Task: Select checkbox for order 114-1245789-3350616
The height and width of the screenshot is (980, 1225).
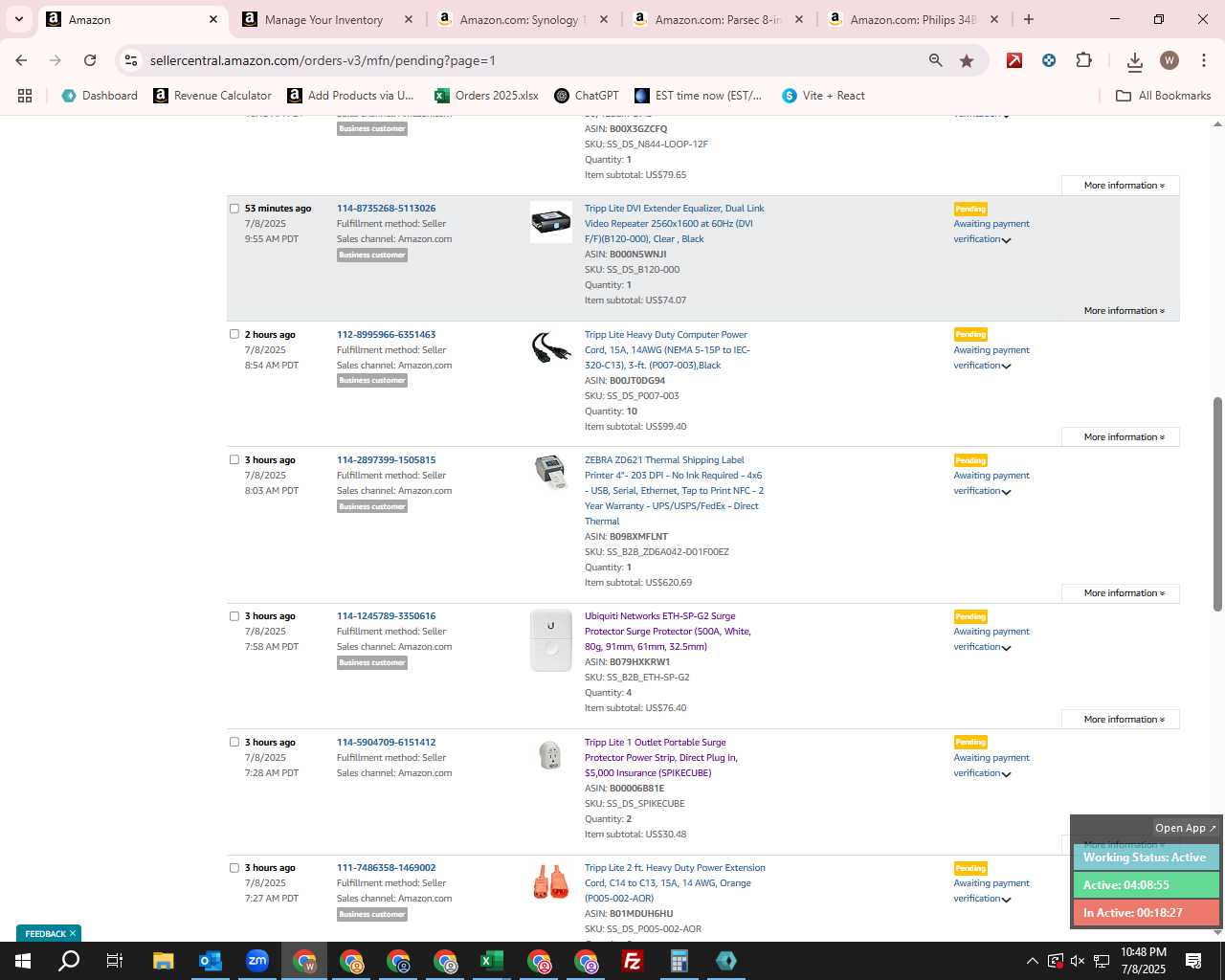Action: tap(234, 616)
